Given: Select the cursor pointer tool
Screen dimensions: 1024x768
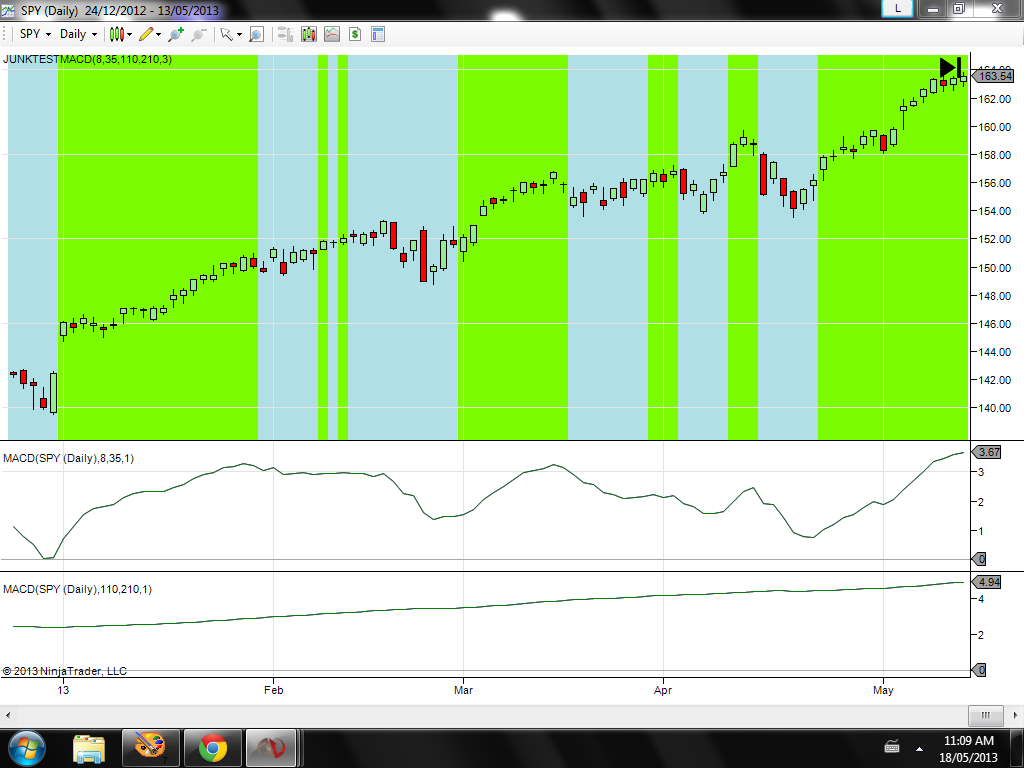Looking at the screenshot, I should 227,34.
